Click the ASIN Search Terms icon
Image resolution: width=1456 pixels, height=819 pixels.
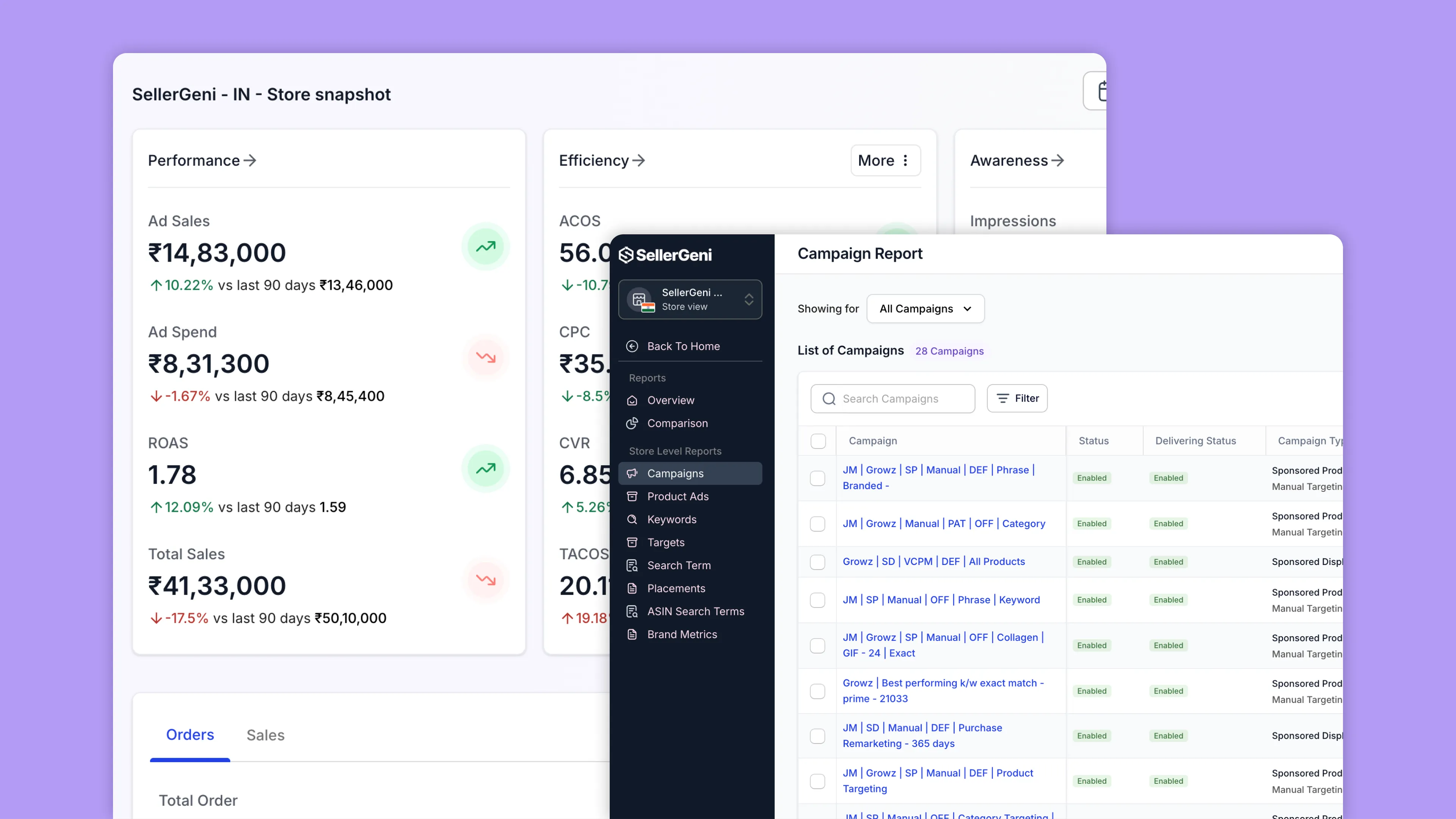coord(632,611)
